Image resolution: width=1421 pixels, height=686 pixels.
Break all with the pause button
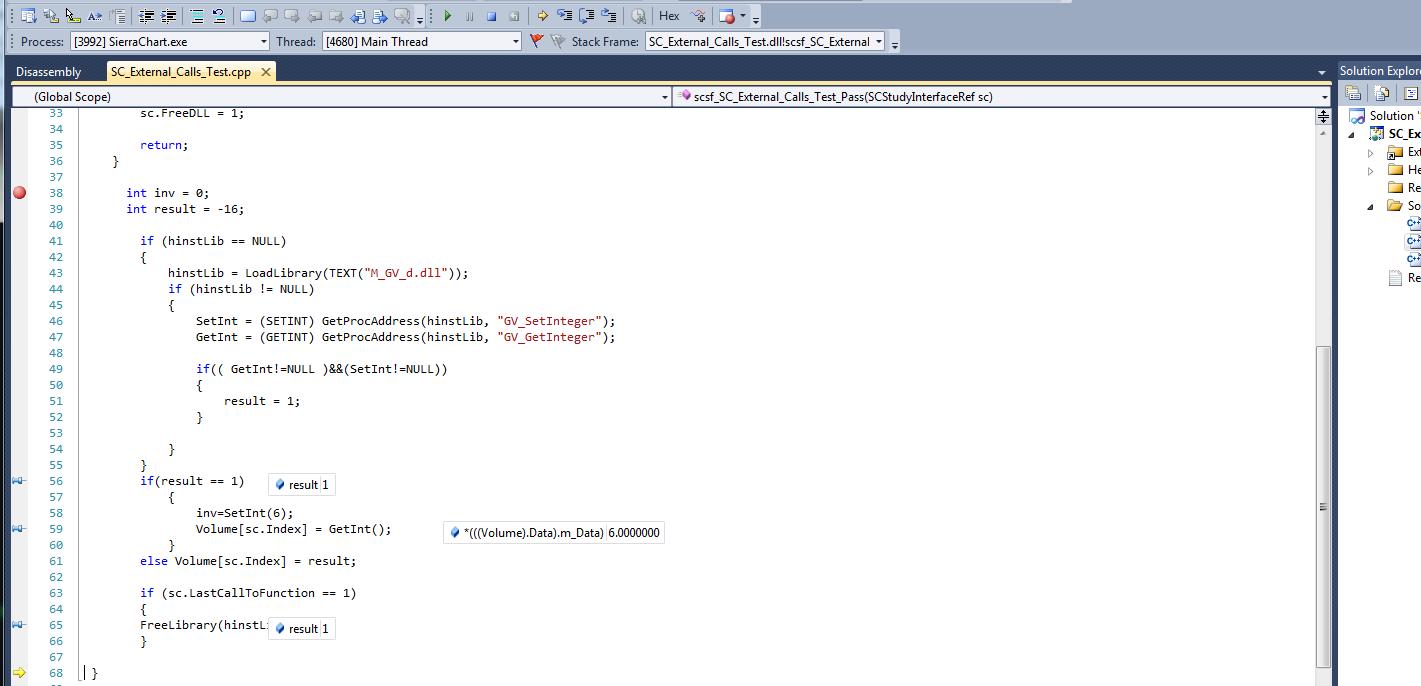pos(469,16)
